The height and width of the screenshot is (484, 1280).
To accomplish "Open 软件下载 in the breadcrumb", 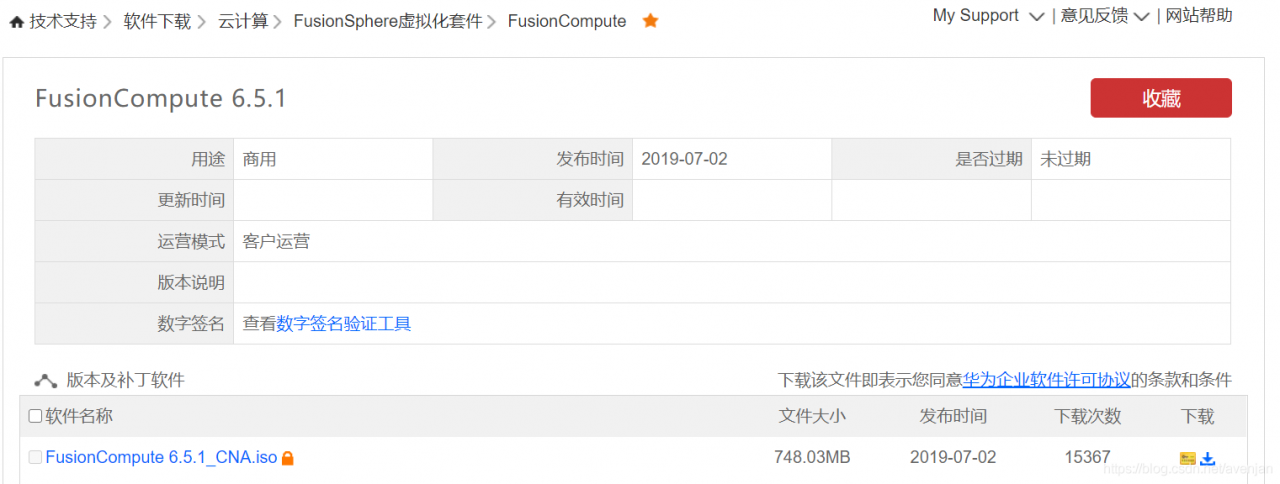I will click(157, 21).
